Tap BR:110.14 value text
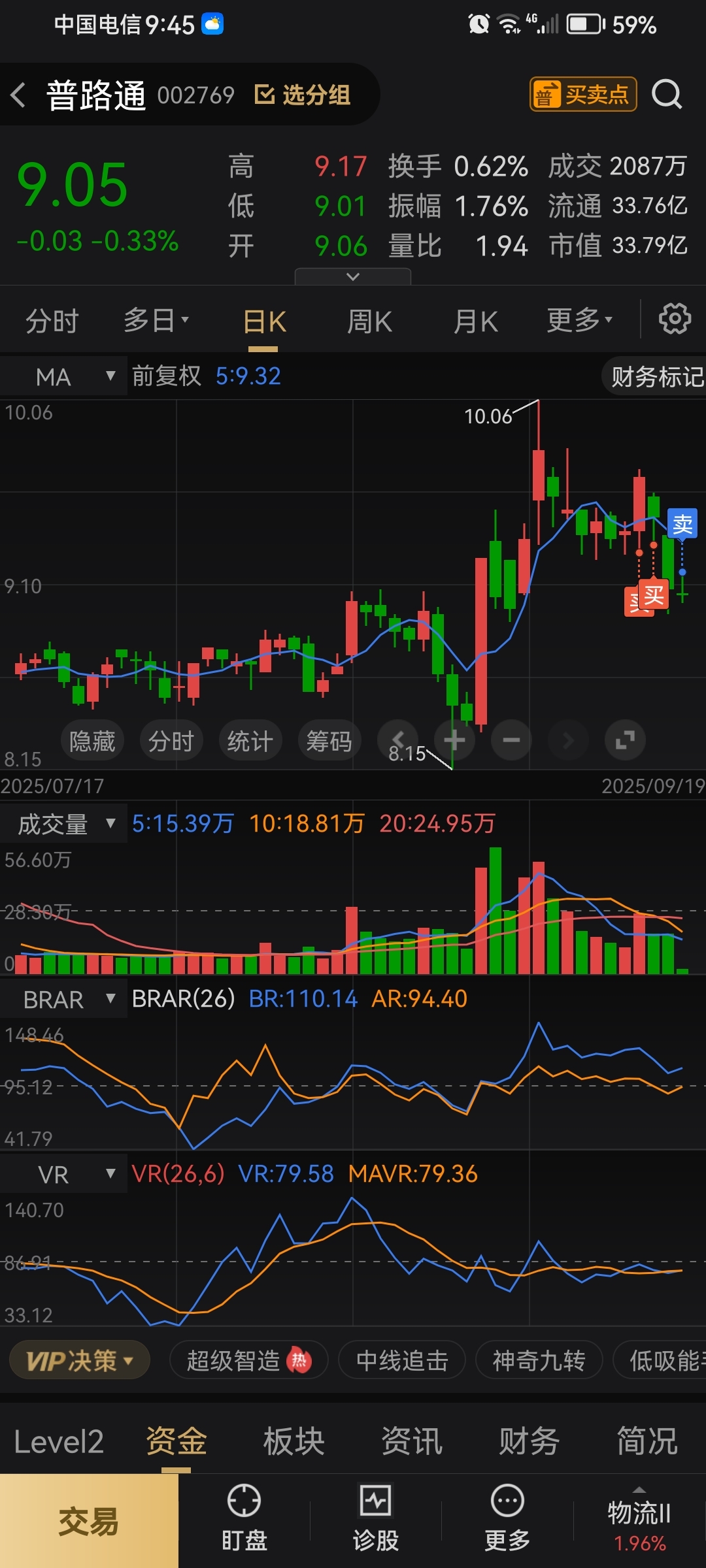Screen dimensions: 706x1568 [303, 999]
